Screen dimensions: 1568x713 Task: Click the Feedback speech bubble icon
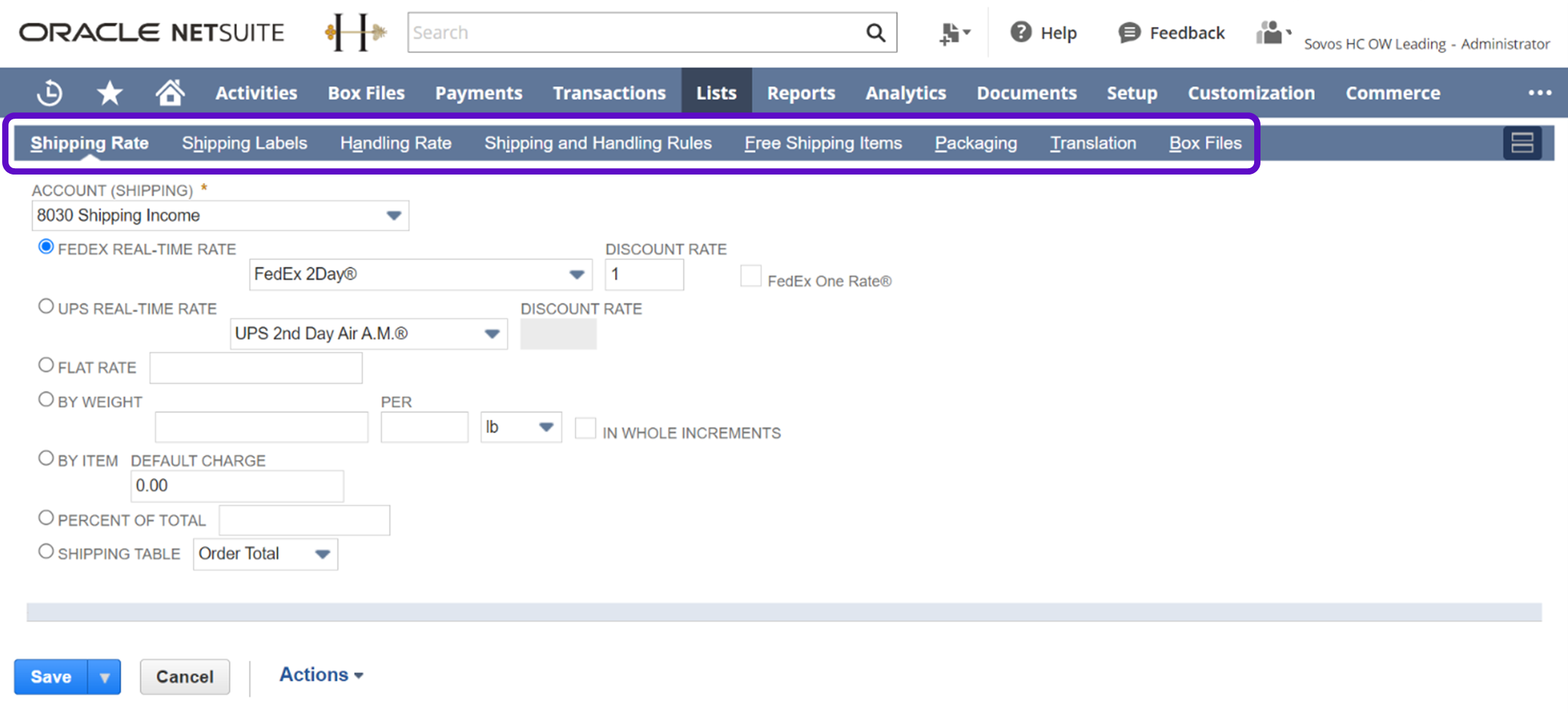tap(1129, 33)
